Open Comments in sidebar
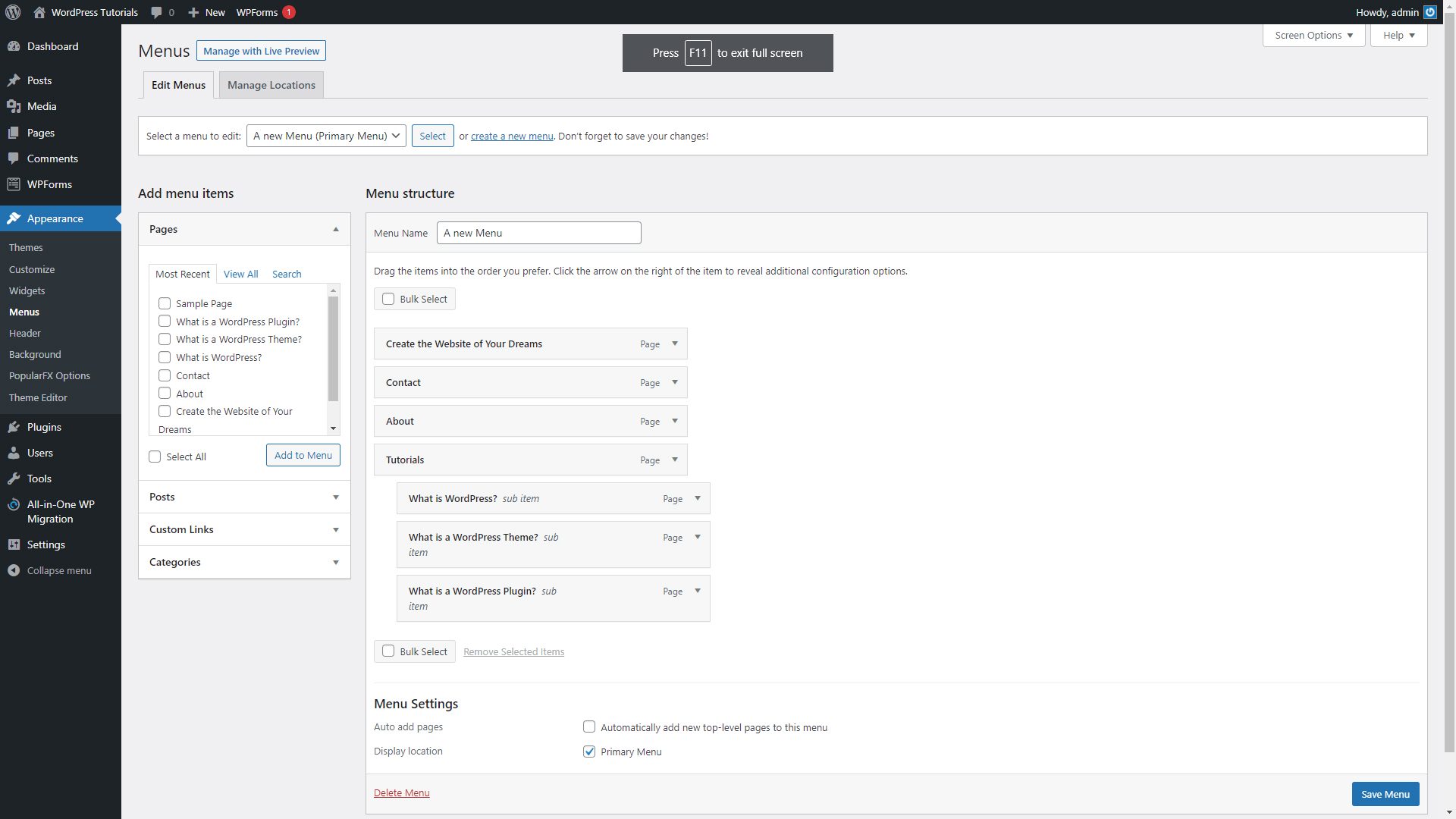 [x=52, y=158]
